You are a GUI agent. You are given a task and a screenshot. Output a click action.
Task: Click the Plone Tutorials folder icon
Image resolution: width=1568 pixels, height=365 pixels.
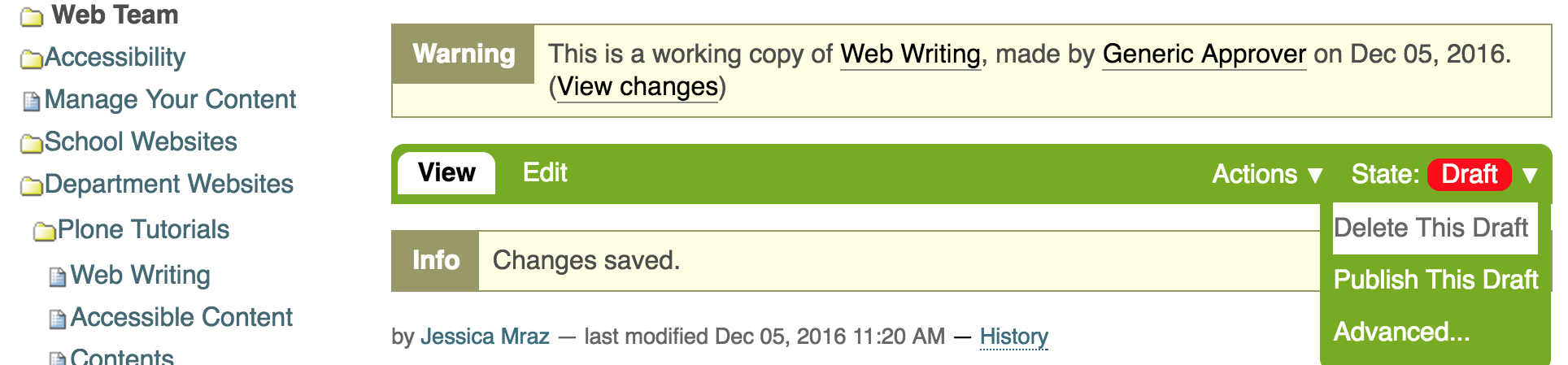point(45,231)
